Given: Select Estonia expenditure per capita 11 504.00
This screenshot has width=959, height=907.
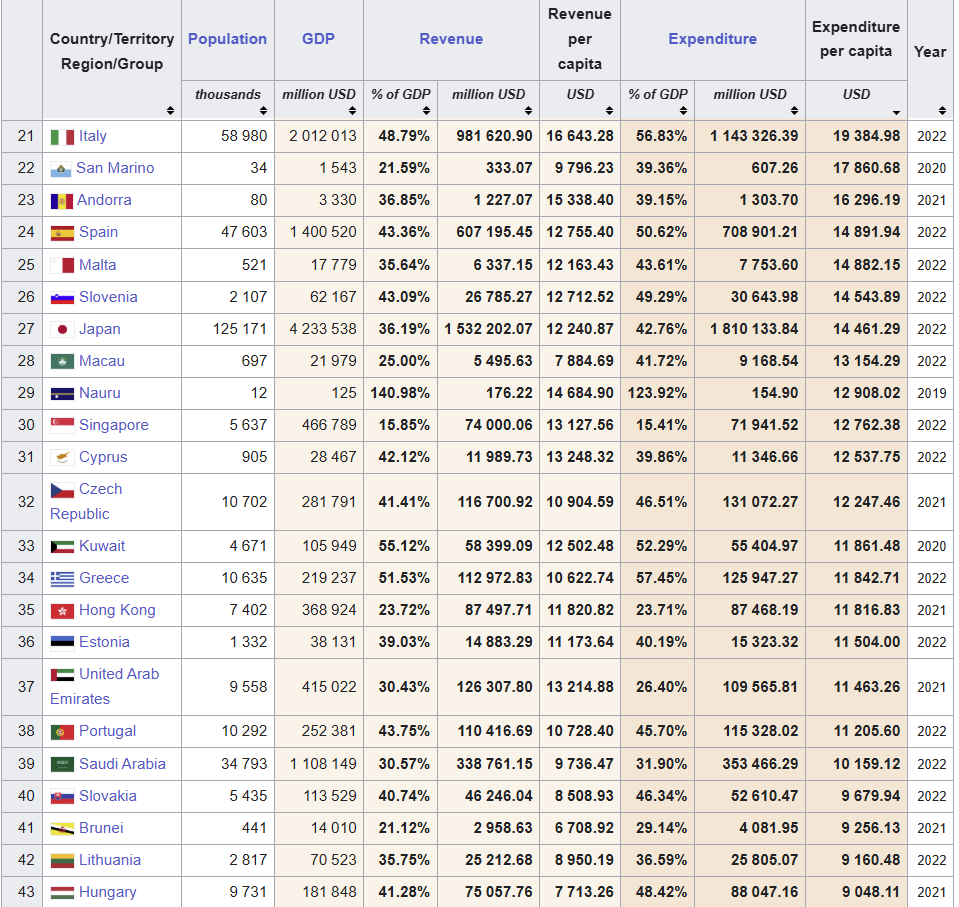Looking at the screenshot, I should [x=867, y=642].
